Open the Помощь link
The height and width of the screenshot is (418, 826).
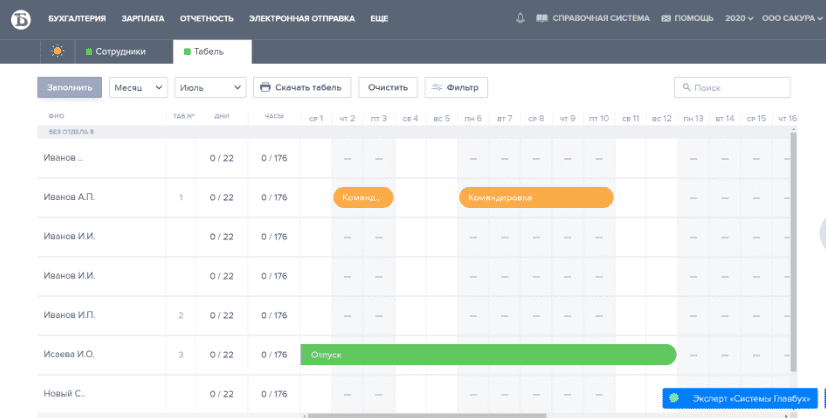click(x=687, y=18)
